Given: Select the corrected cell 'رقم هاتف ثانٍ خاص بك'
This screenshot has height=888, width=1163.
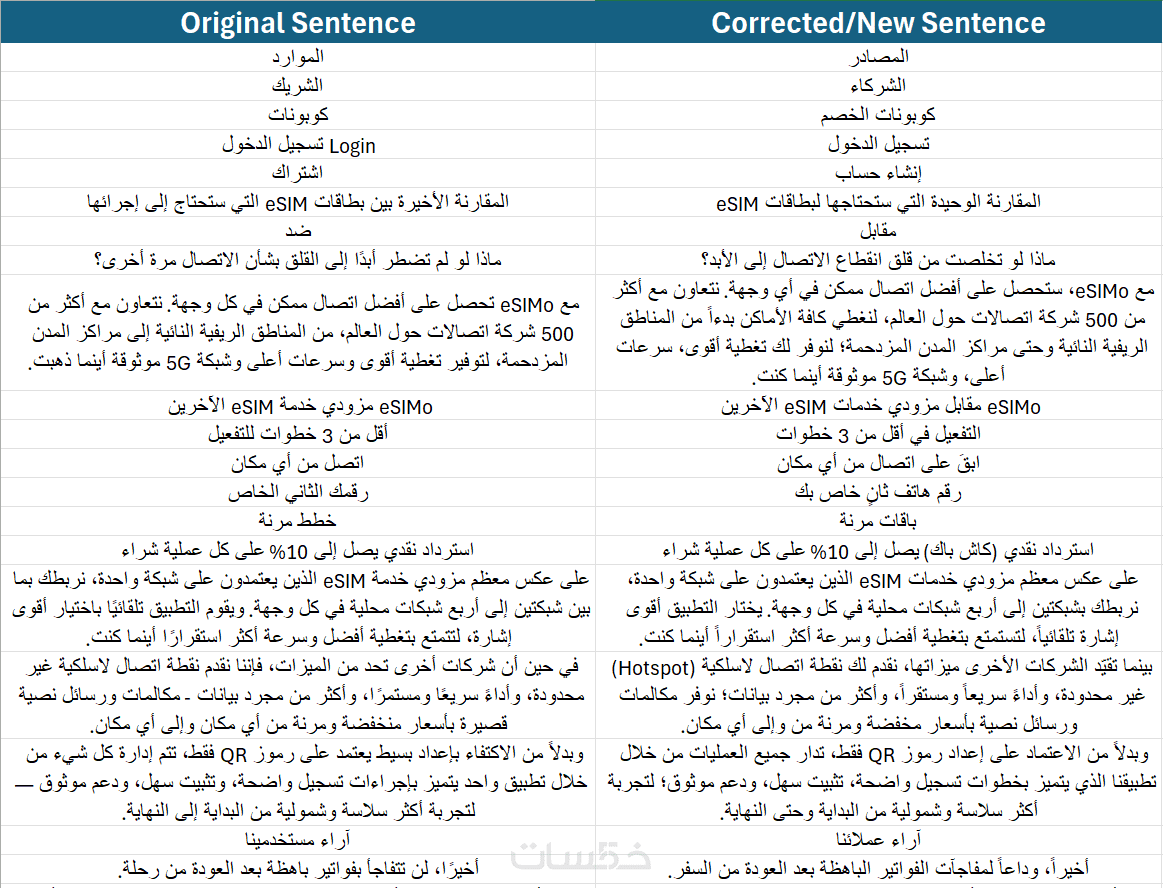Looking at the screenshot, I should tap(879, 492).
